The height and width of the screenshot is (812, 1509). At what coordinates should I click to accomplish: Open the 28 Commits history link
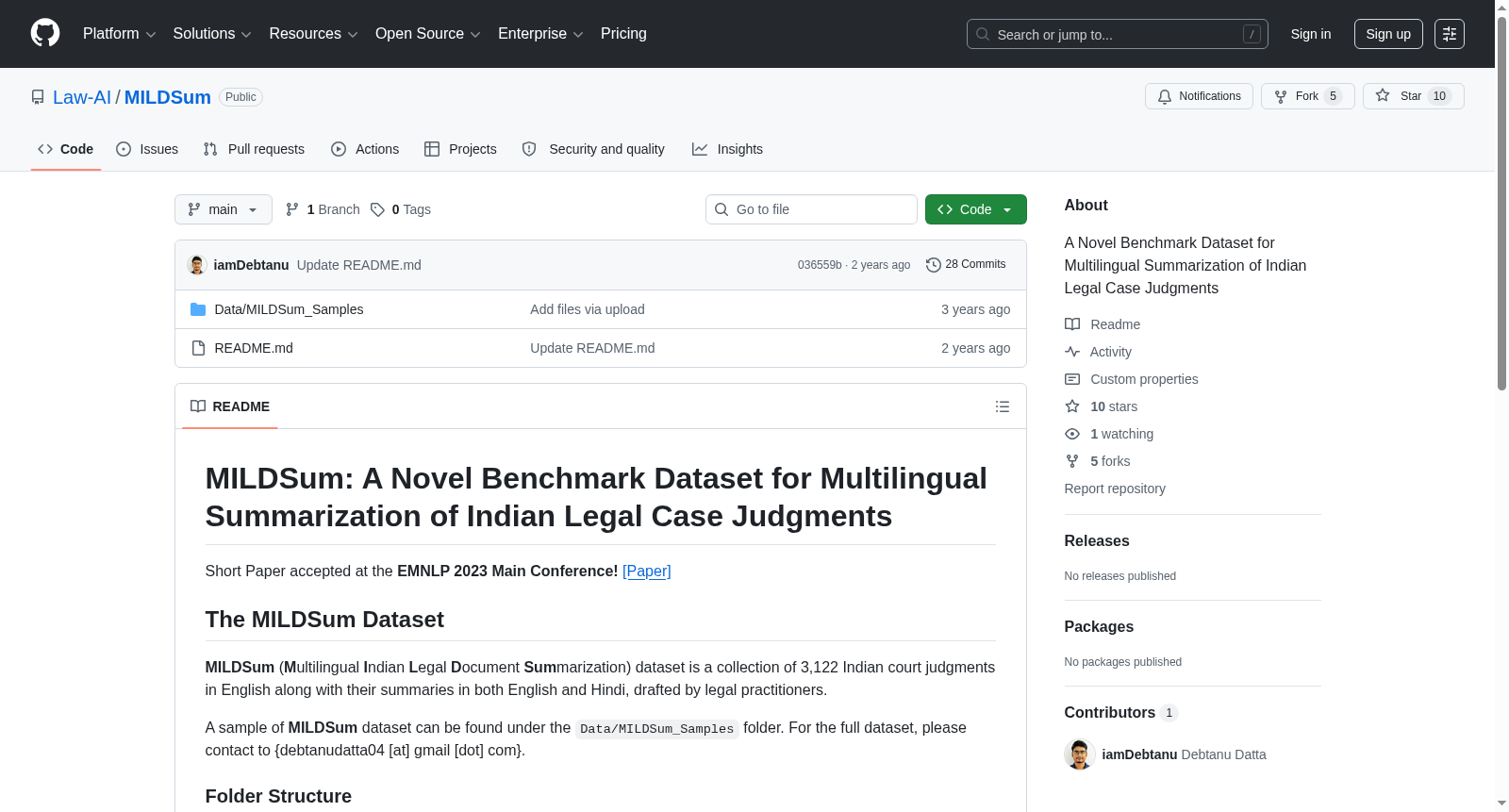(966, 265)
